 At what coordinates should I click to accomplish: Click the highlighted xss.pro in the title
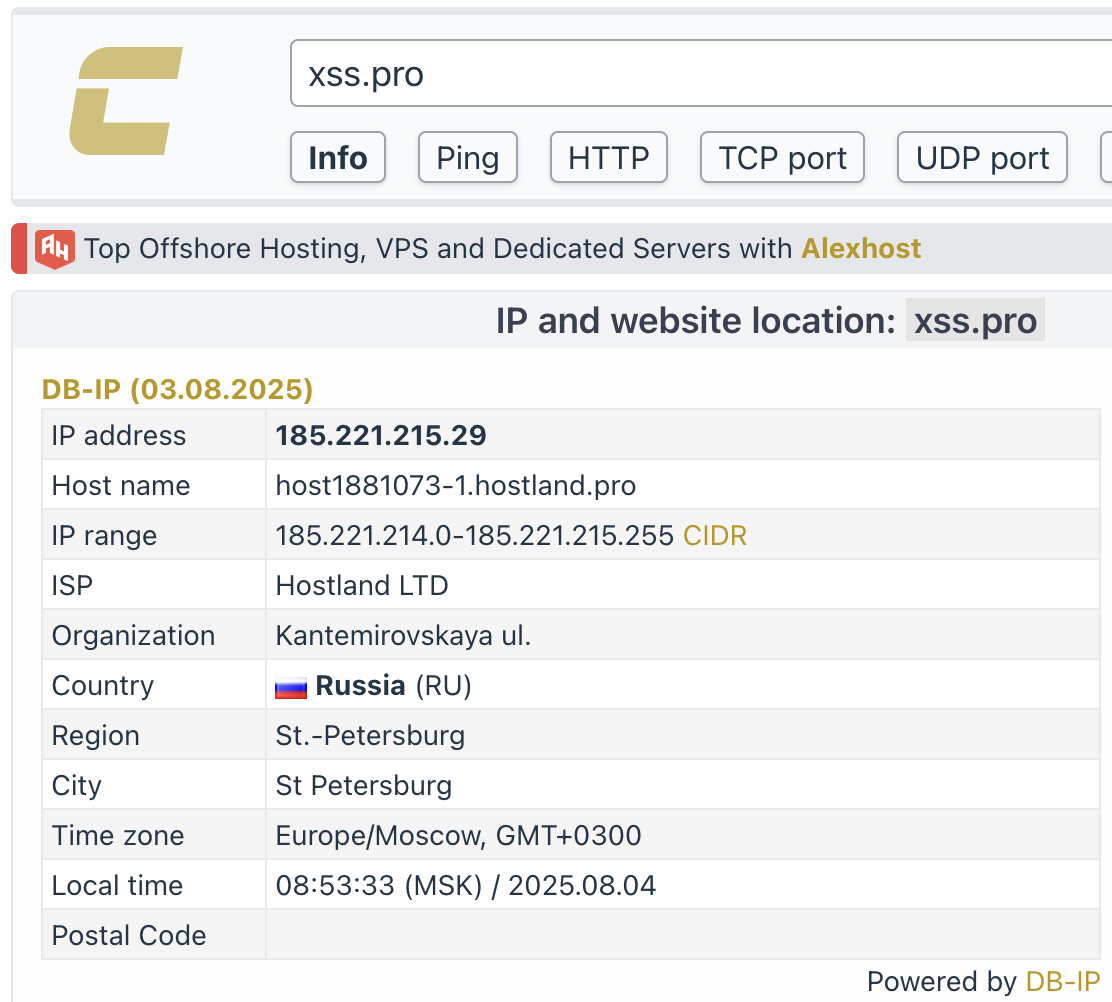pyautogui.click(x=975, y=321)
